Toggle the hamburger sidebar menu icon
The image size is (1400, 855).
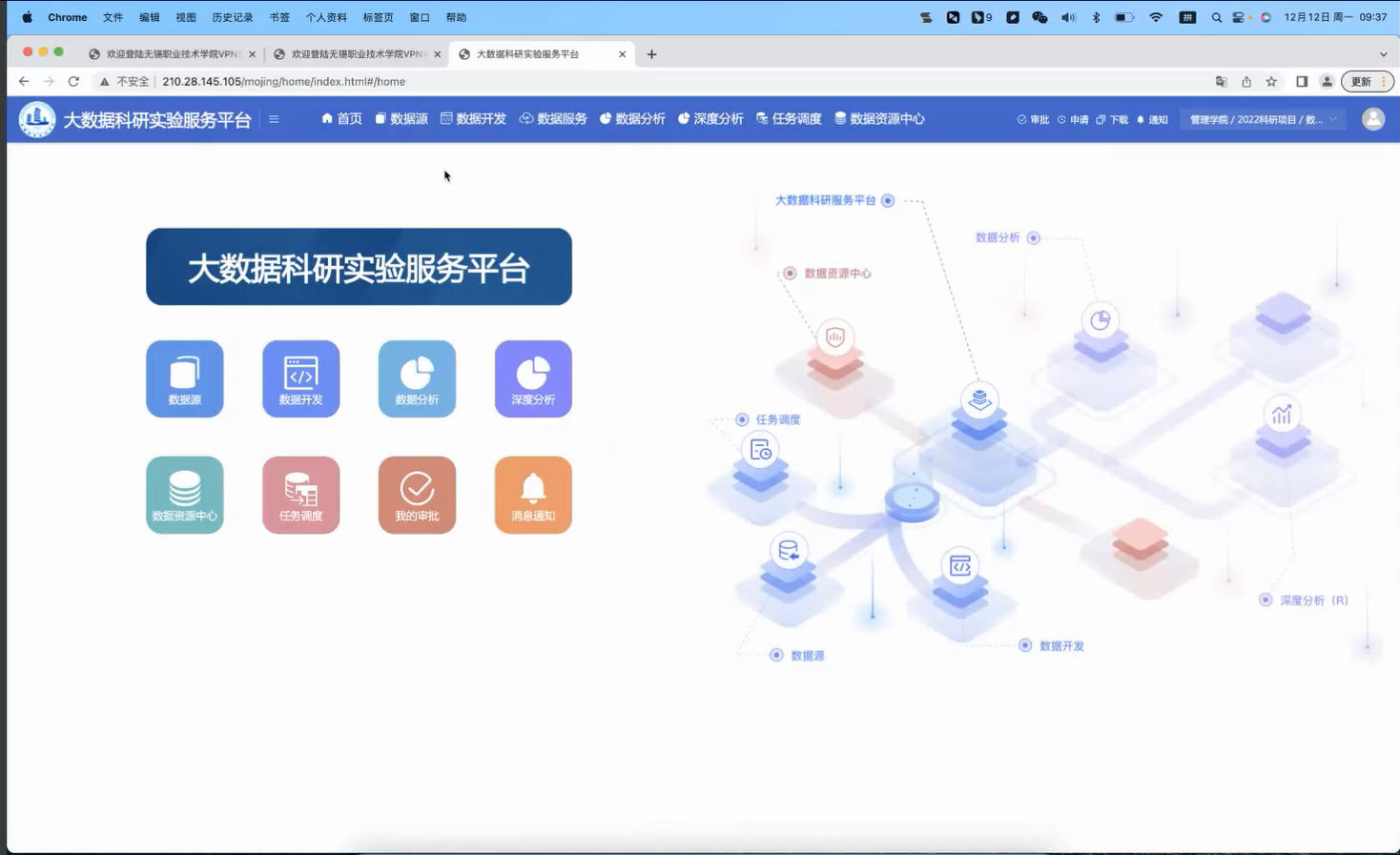coord(274,119)
